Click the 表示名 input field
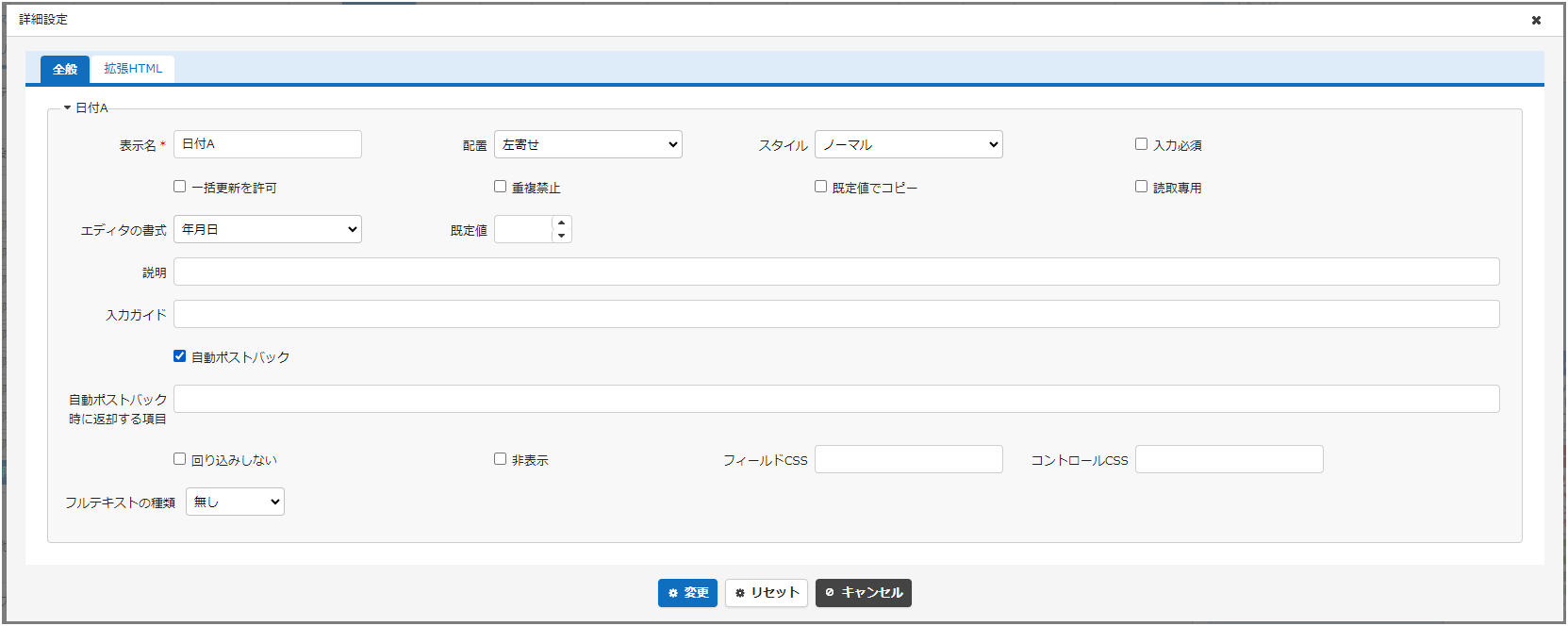This screenshot has width=1568, height=626. point(268,144)
